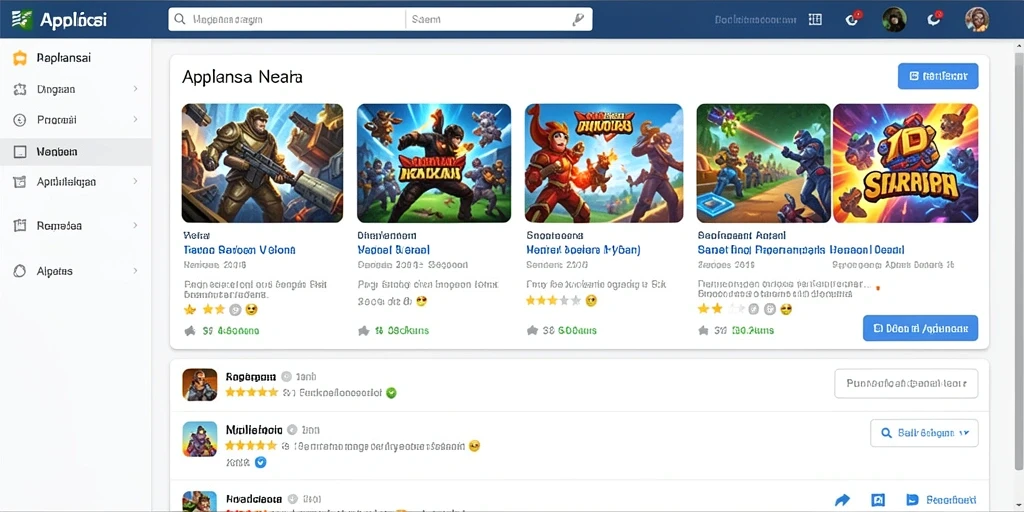
Task: Click the orange Raplansai sidebar icon
Action: click(20, 58)
